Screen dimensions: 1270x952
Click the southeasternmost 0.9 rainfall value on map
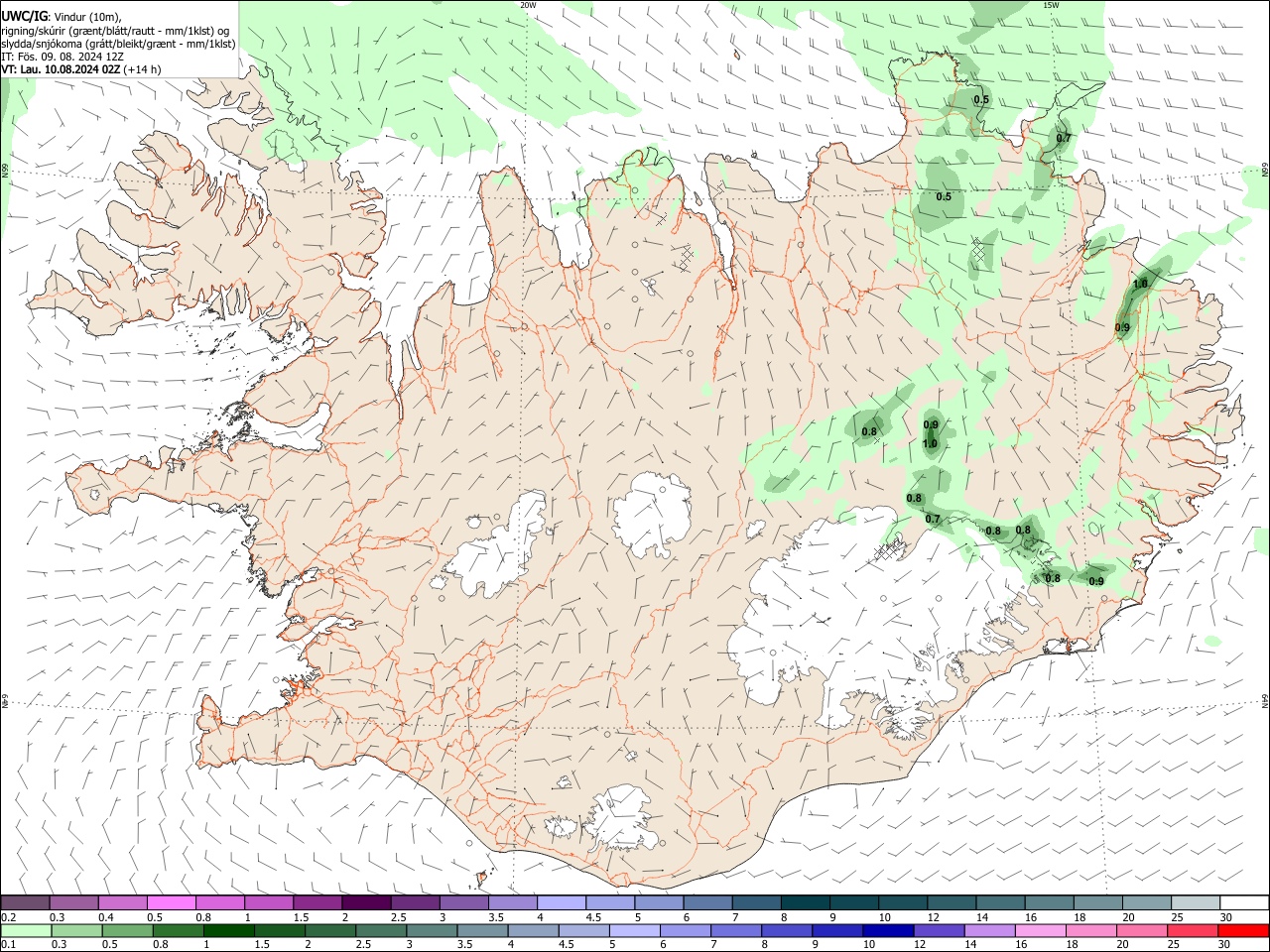click(x=1096, y=581)
